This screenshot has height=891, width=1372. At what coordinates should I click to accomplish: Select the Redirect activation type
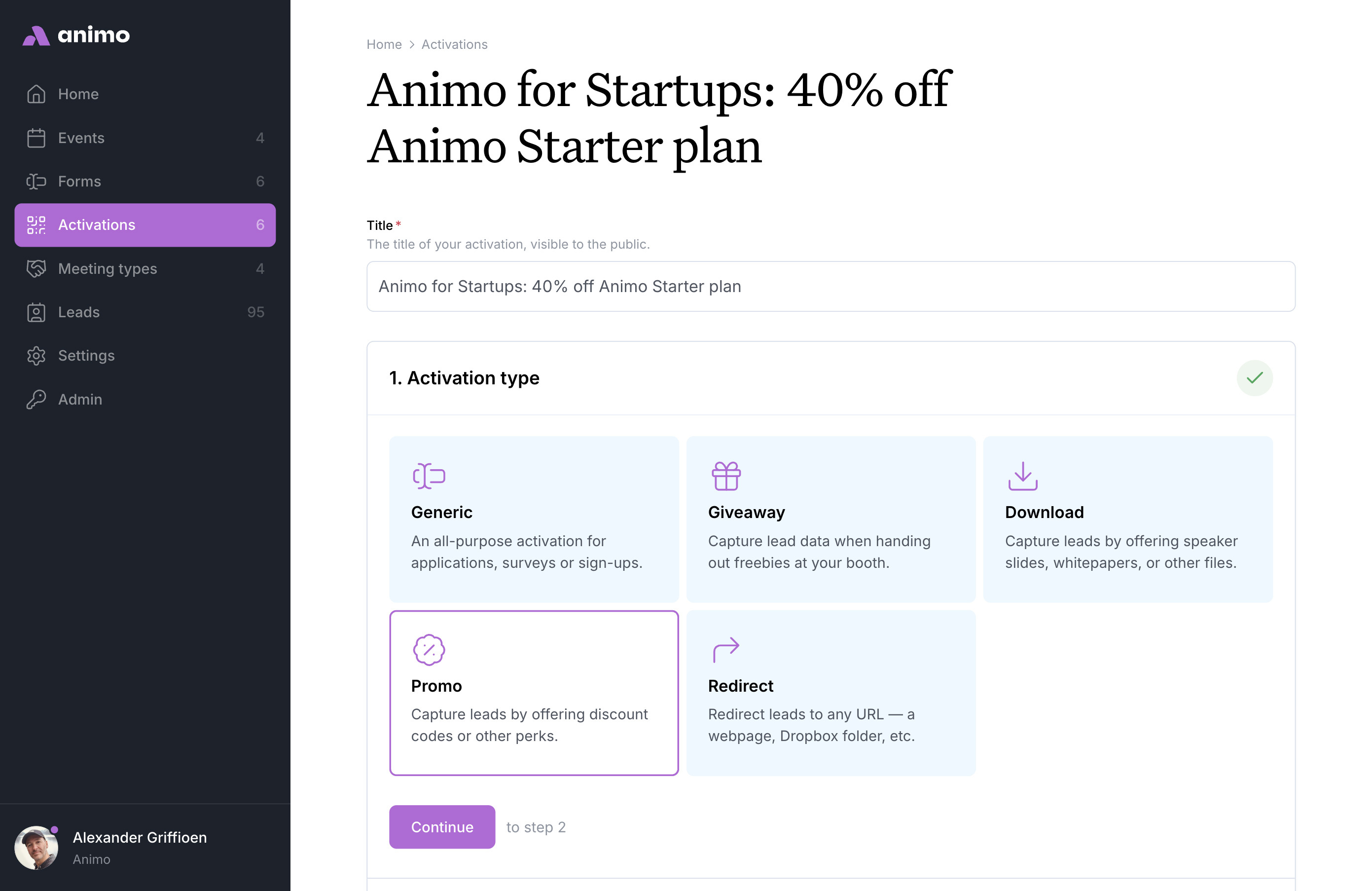pos(830,693)
